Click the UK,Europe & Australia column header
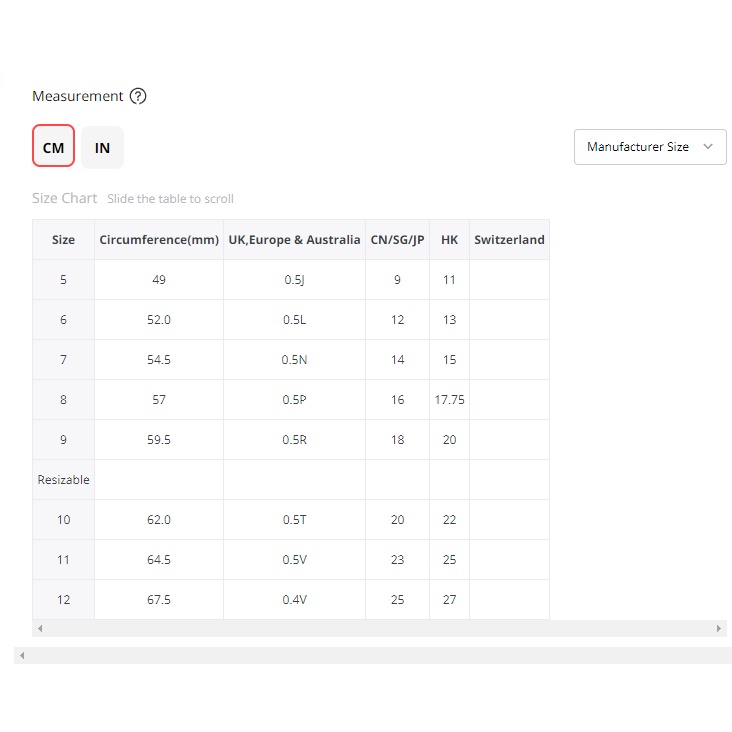The image size is (732, 732). pos(294,240)
